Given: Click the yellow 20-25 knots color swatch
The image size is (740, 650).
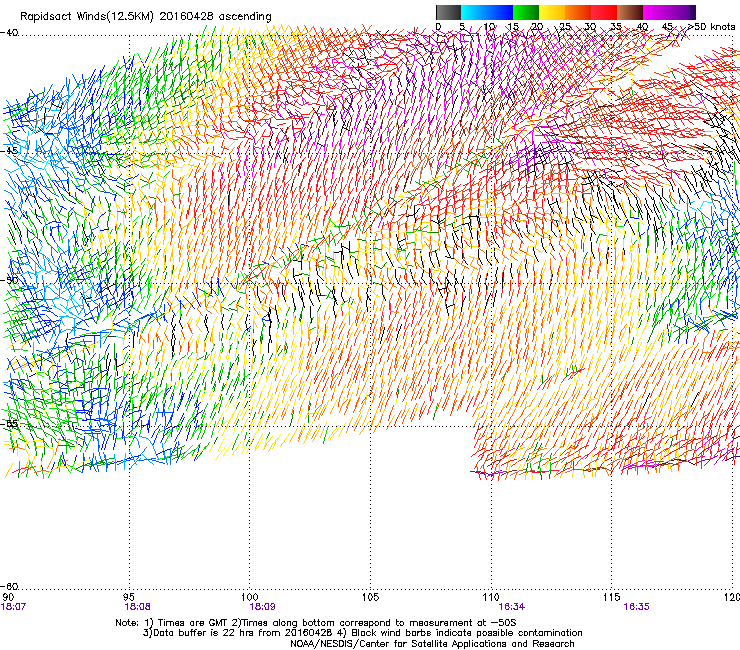Looking at the screenshot, I should (552, 12).
